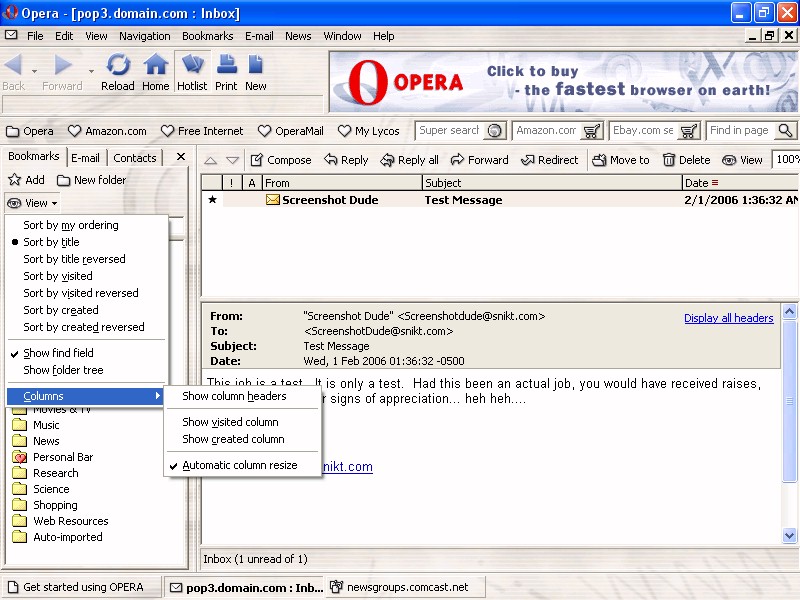The width and height of the screenshot is (800, 600).
Task: Open the Back button history arrow
Action: 34,71
